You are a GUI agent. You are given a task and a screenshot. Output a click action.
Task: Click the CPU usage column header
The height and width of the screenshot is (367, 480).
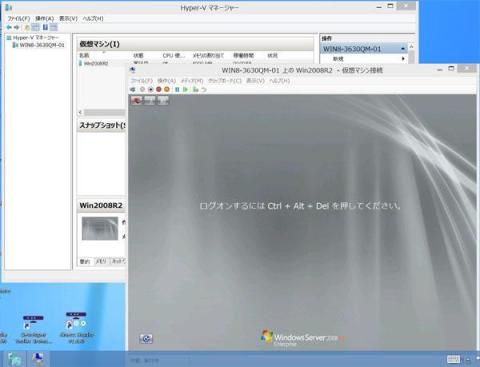(173, 55)
